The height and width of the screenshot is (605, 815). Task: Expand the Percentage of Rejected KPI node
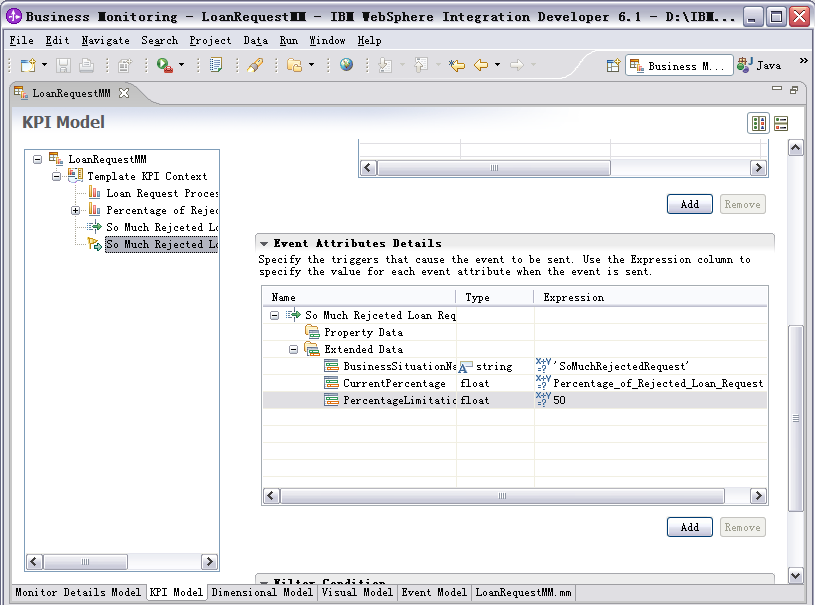(75, 211)
